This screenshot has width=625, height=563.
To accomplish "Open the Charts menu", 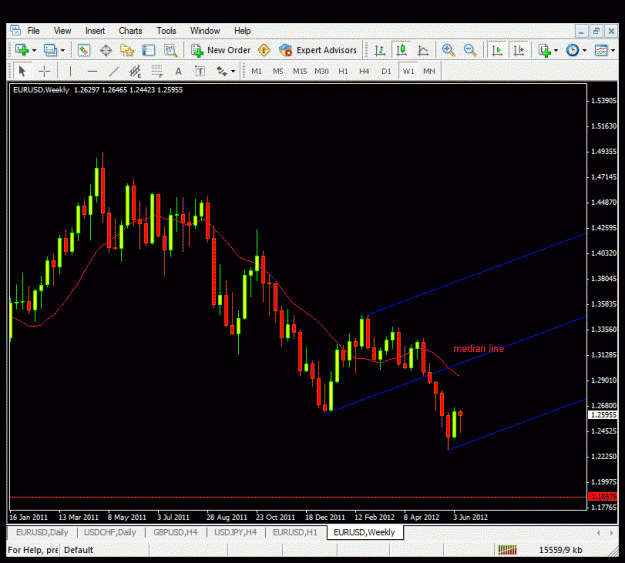I will [130, 31].
